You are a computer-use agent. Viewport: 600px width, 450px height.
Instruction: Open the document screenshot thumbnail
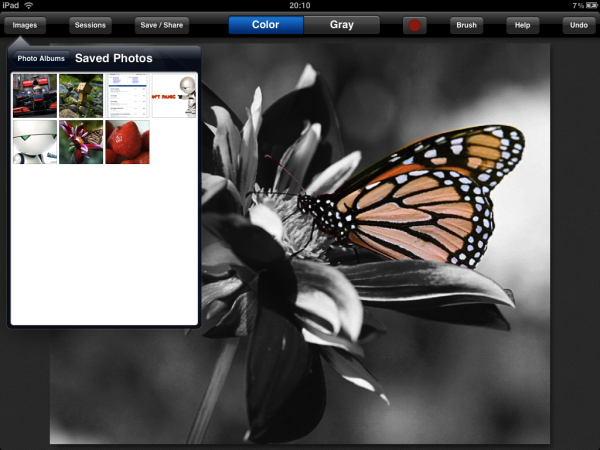(x=127, y=95)
